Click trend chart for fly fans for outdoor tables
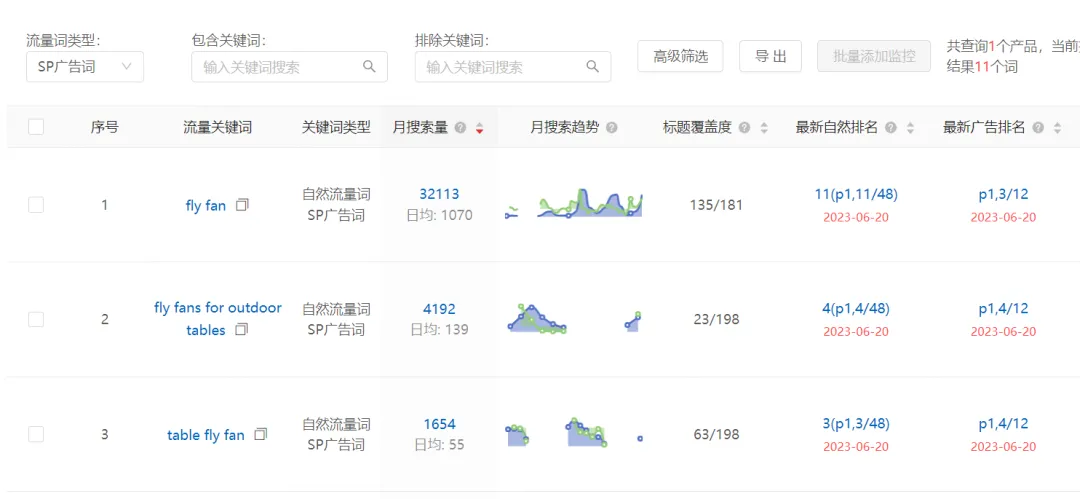Viewport: 1080px width, 499px height. pyautogui.click(x=574, y=318)
